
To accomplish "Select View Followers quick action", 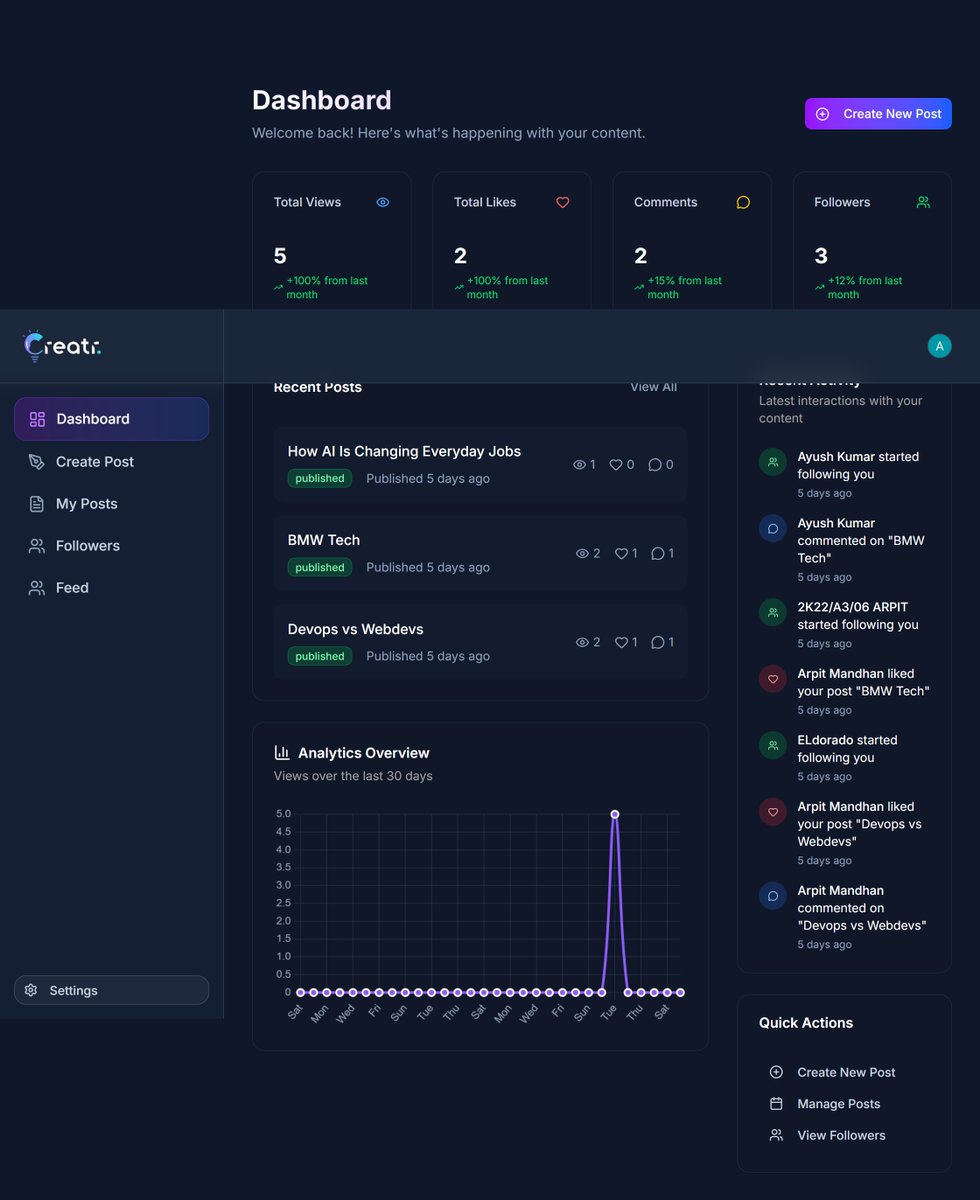I will point(844,1135).
